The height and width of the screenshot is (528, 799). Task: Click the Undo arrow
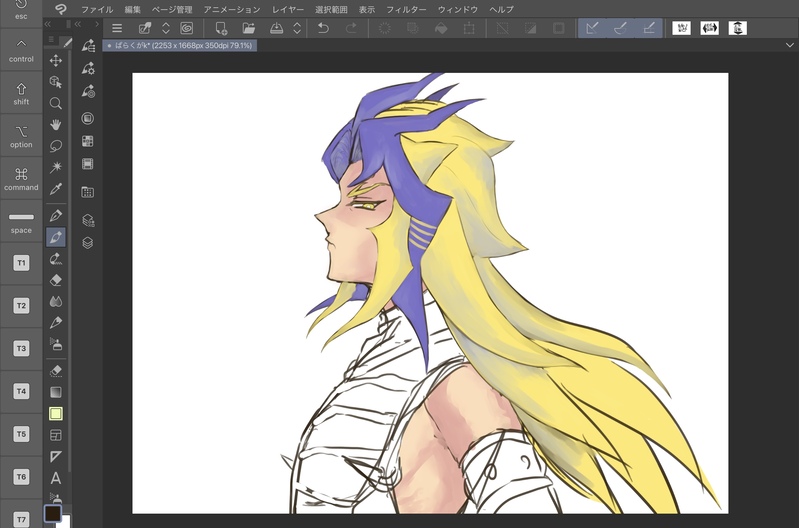tap(323, 28)
